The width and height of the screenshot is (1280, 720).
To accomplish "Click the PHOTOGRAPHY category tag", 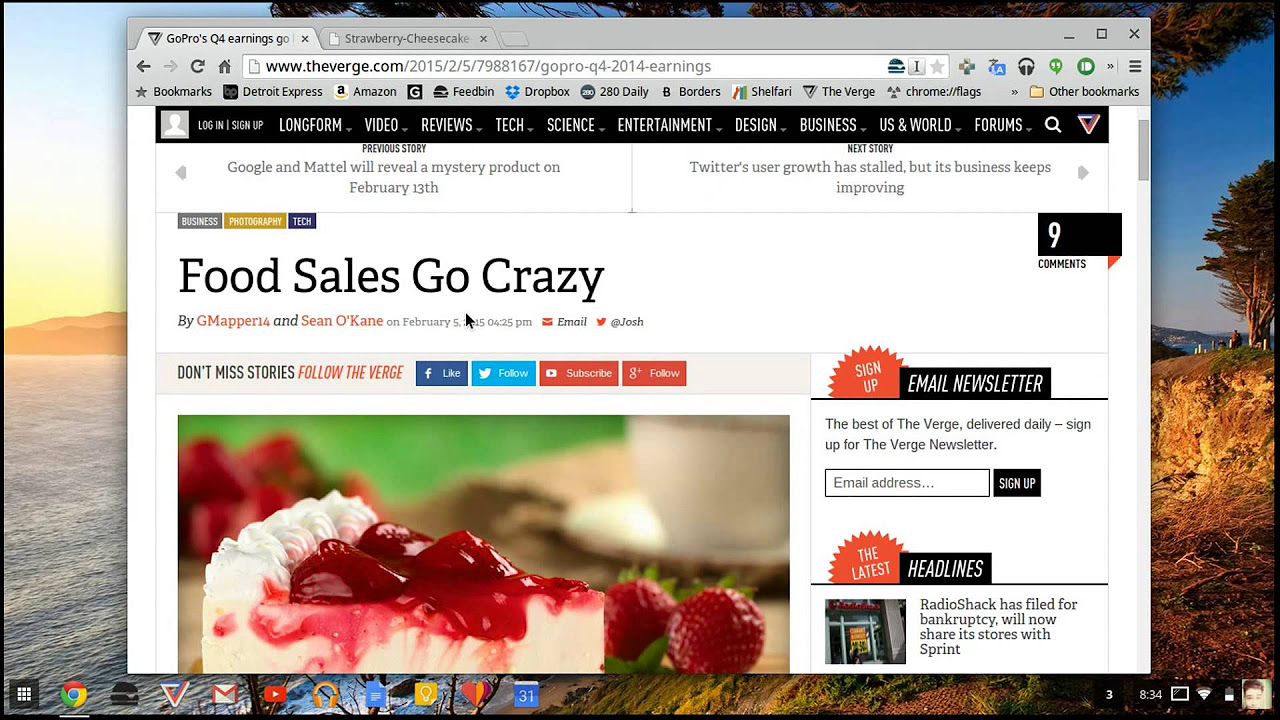I will point(255,221).
